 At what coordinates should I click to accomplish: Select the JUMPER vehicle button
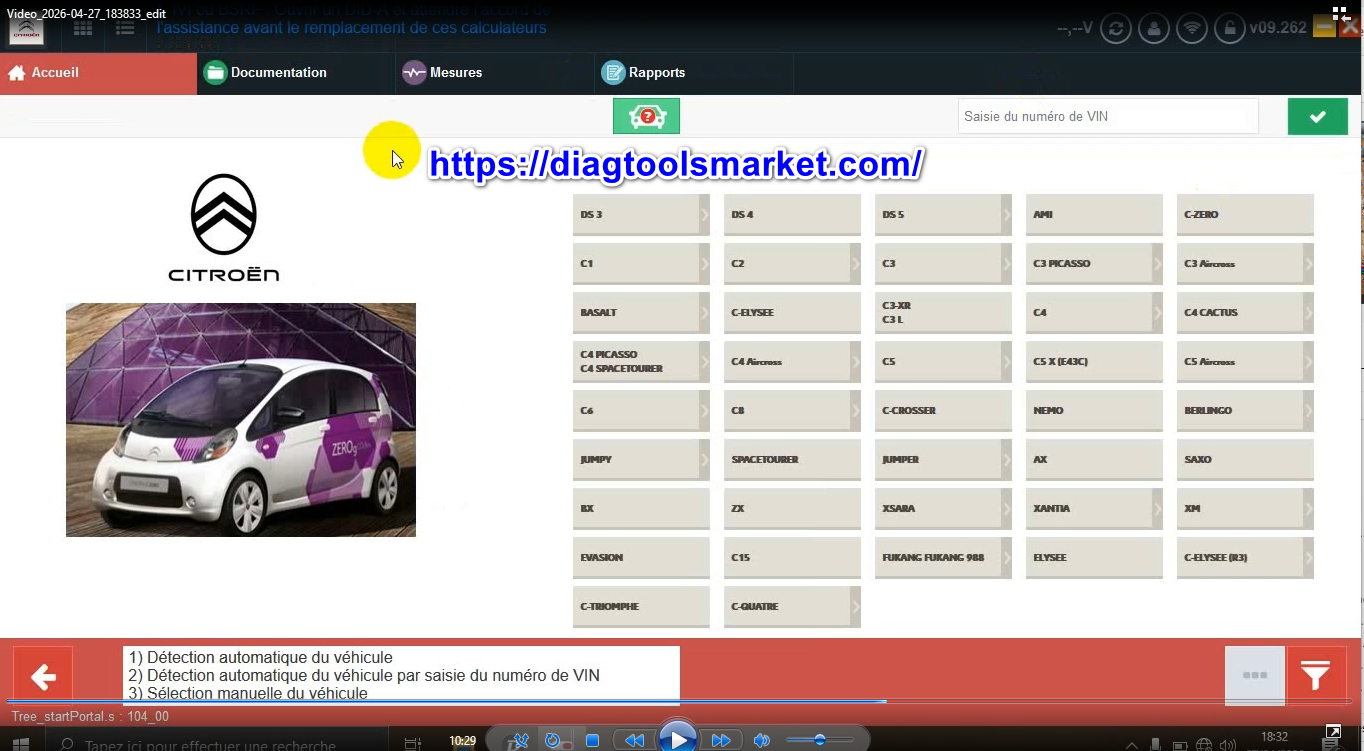tap(943, 460)
